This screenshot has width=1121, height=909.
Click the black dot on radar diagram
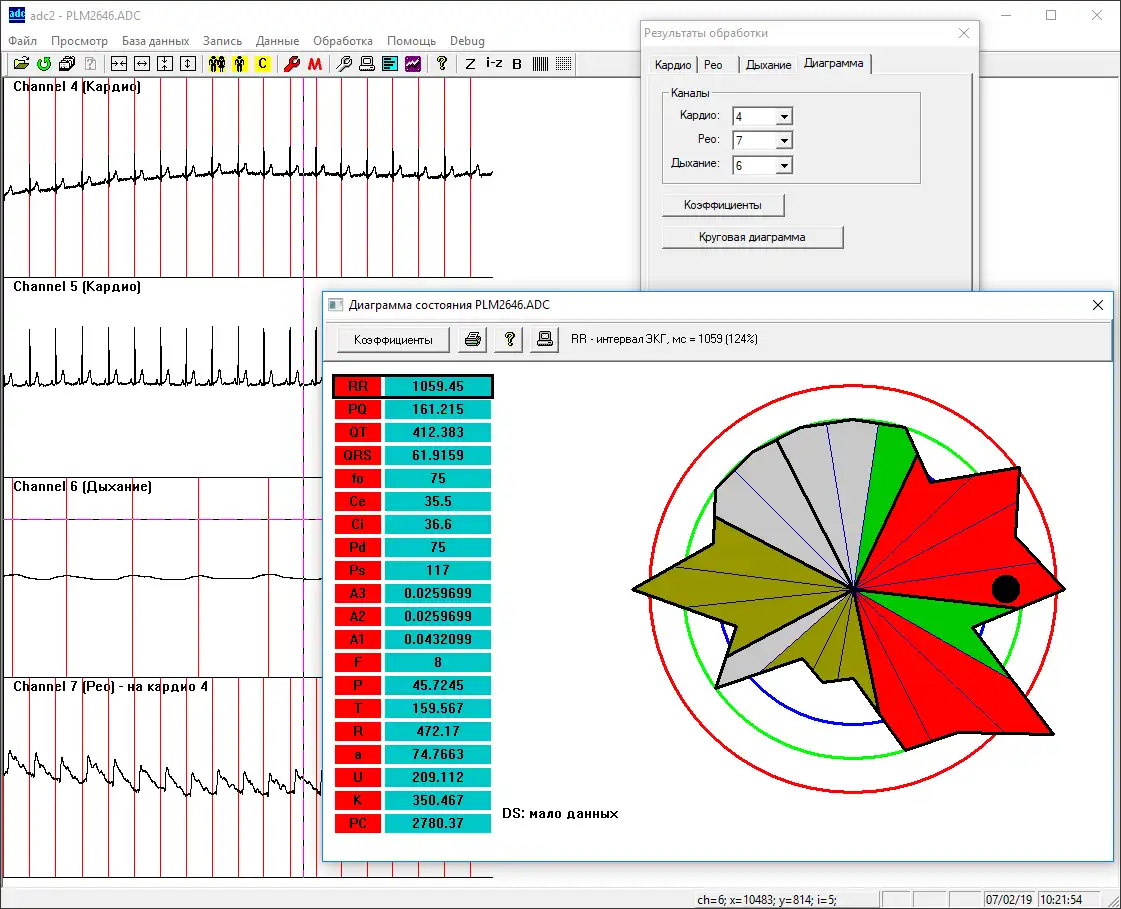[1005, 589]
